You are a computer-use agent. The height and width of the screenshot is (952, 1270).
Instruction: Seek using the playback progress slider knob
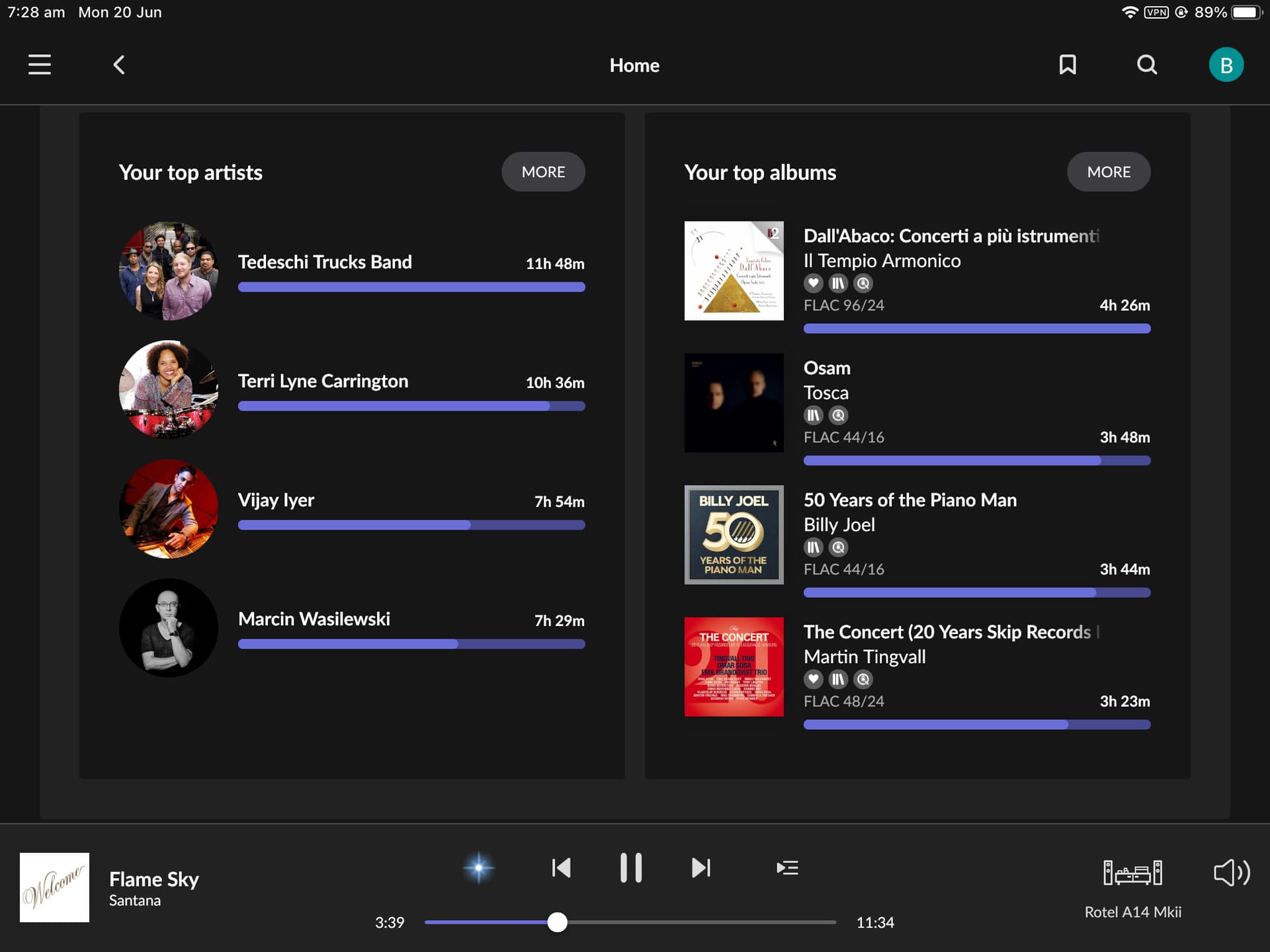pos(558,922)
